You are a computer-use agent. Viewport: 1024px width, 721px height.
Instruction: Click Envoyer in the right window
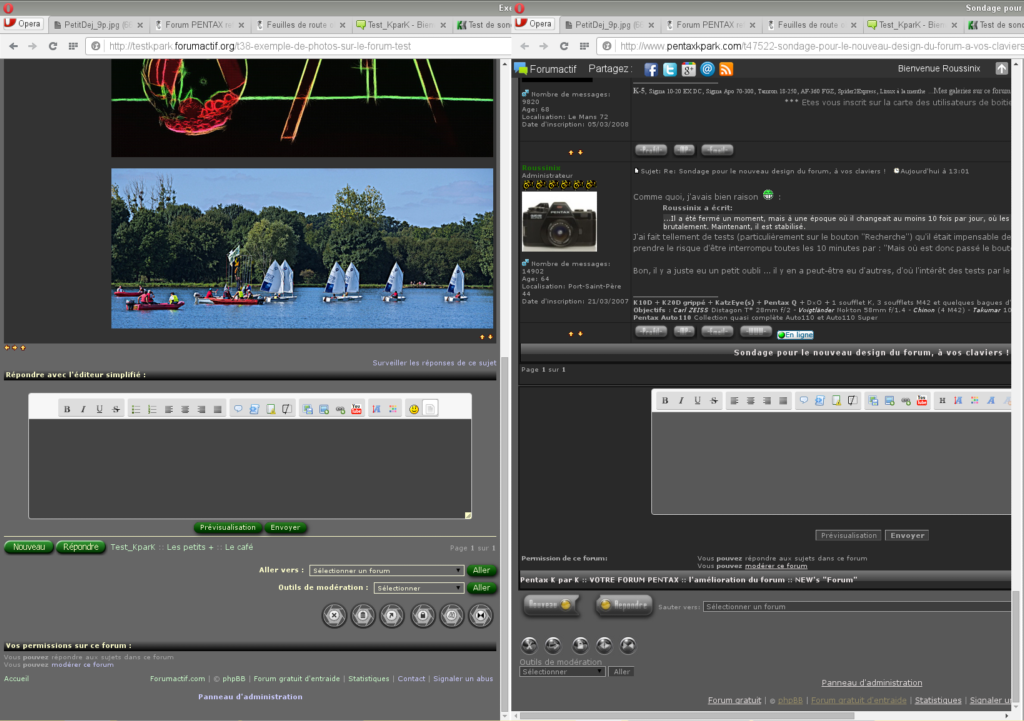click(x=907, y=536)
